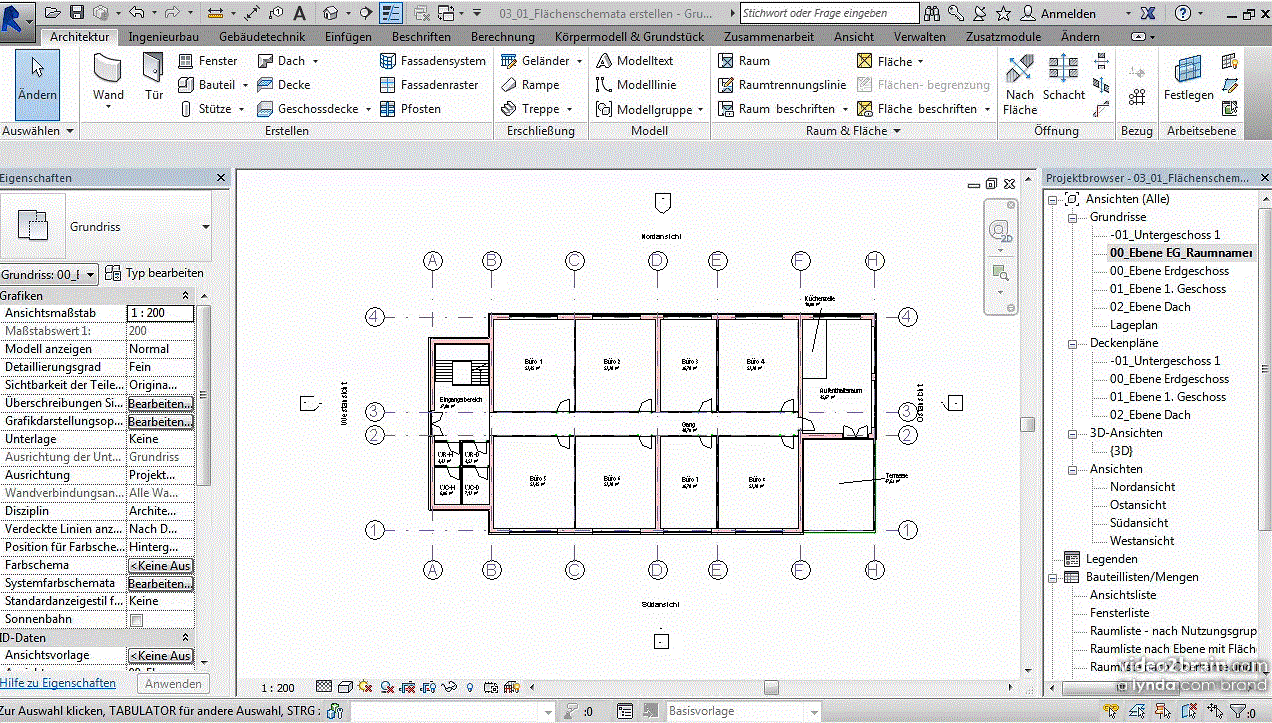Image resolution: width=1272 pixels, height=723 pixels.
Task: Collapse the ID-Daten properties section
Action: click(185, 638)
